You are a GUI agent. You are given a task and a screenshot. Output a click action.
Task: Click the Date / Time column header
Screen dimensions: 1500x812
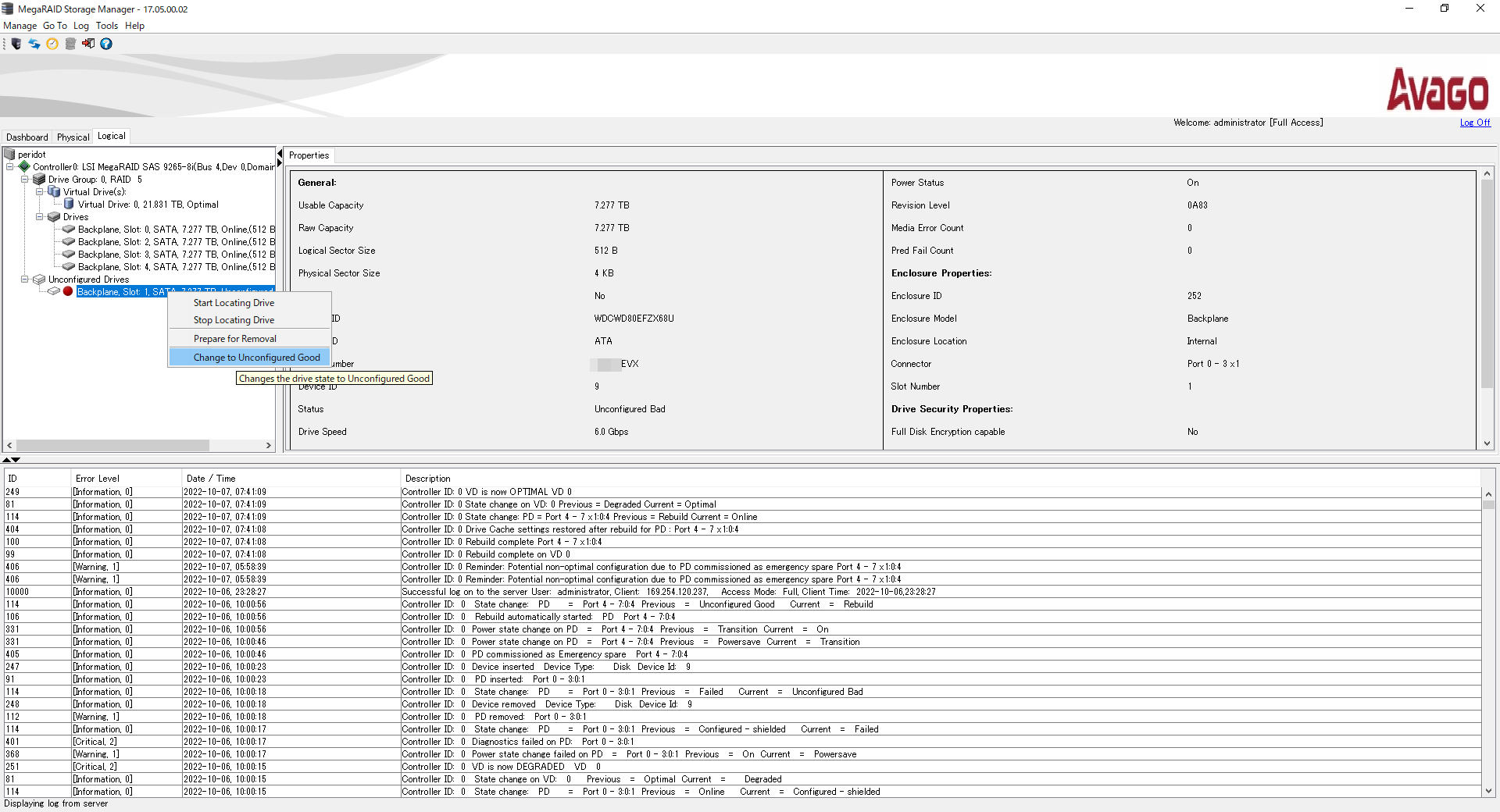(x=291, y=479)
